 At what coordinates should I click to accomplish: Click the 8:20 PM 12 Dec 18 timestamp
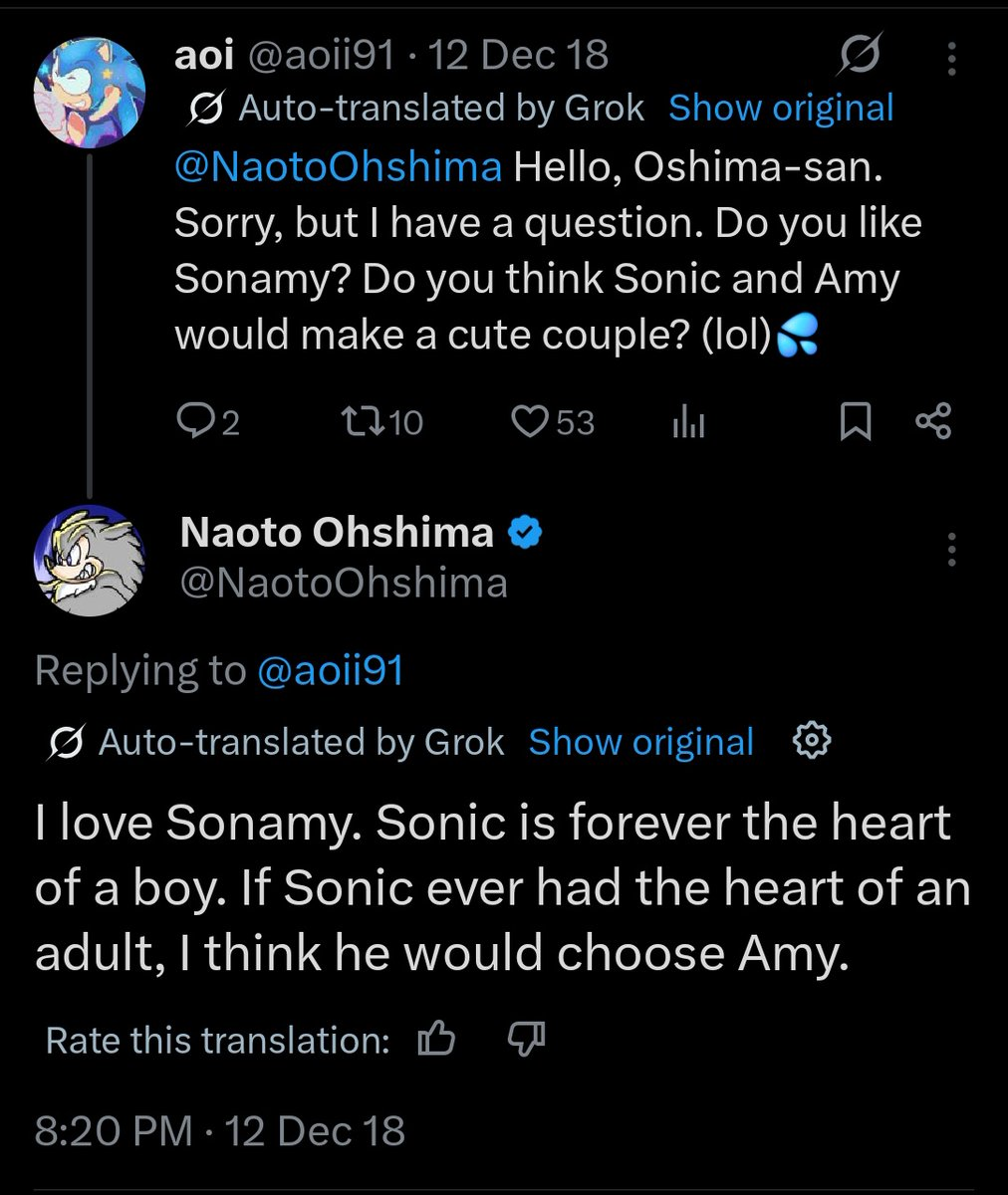220,1130
